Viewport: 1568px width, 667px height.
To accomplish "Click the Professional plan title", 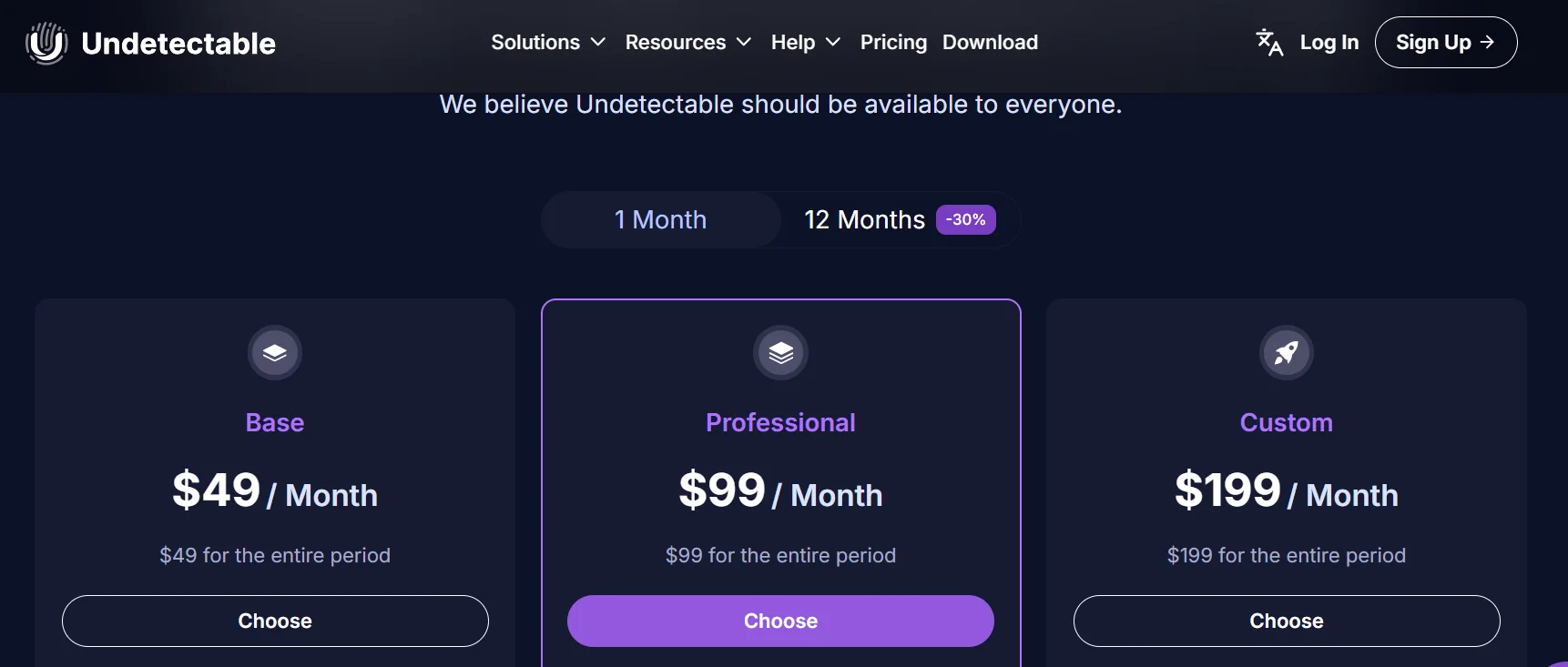I will point(780,422).
